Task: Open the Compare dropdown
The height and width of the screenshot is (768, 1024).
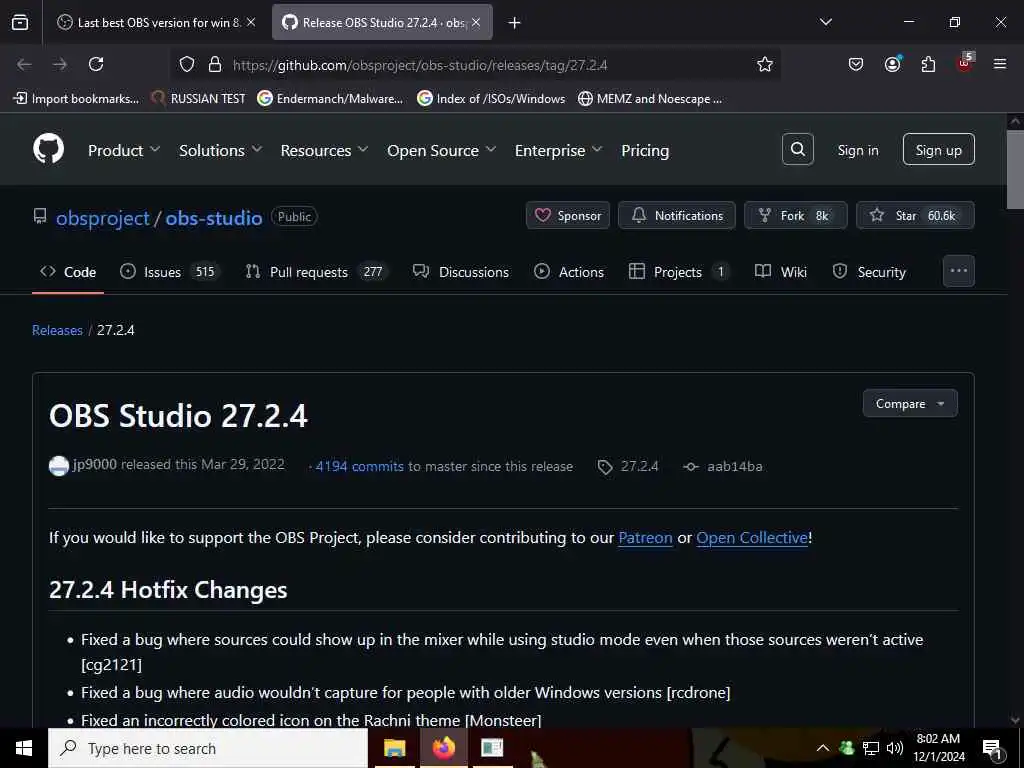Action: (910, 404)
